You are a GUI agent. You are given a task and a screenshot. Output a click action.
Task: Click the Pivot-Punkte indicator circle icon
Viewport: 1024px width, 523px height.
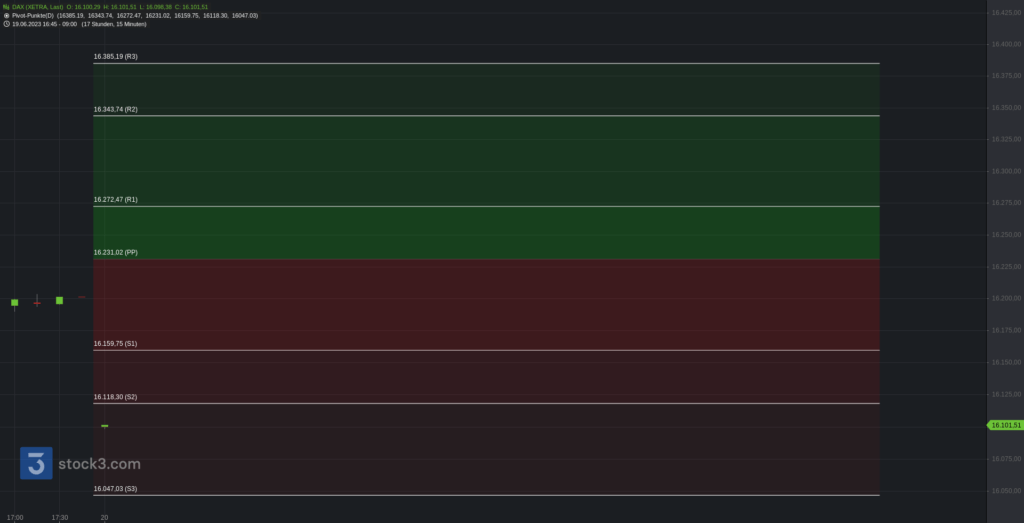click(7, 15)
